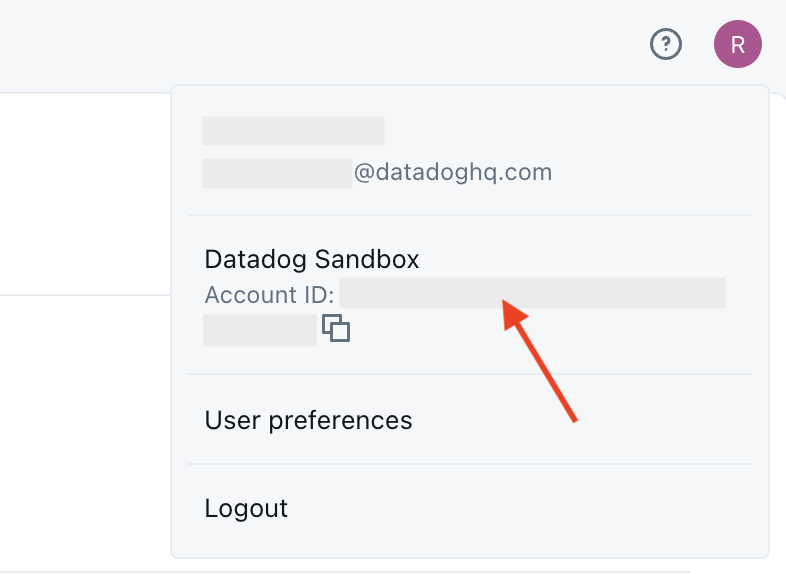
Task: Click the red arrow annotation tail
Action: click(573, 418)
